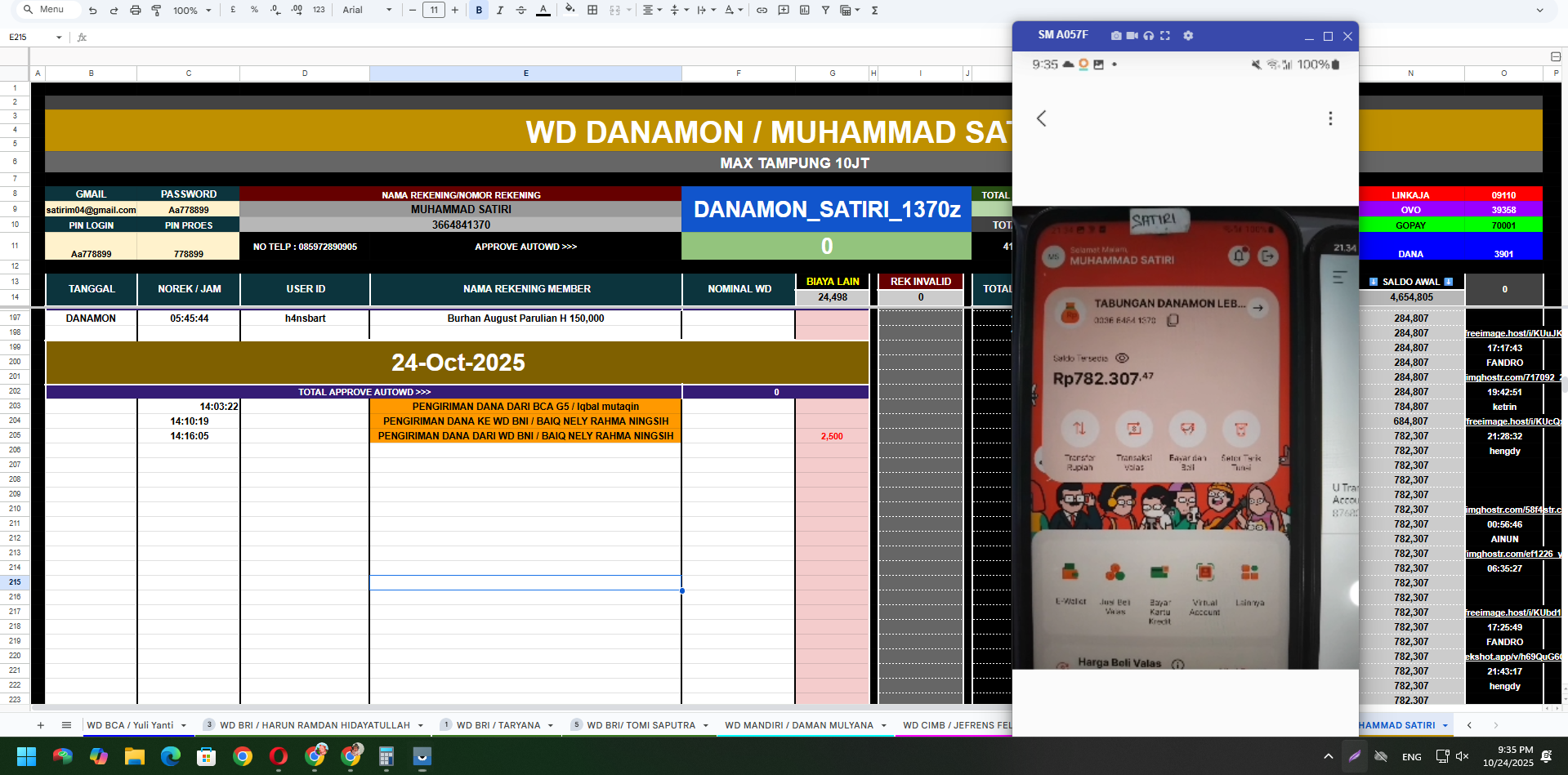Collapse the toolbar with top-right chevron
Viewport: 1568px width, 775px height.
click(x=1539, y=10)
